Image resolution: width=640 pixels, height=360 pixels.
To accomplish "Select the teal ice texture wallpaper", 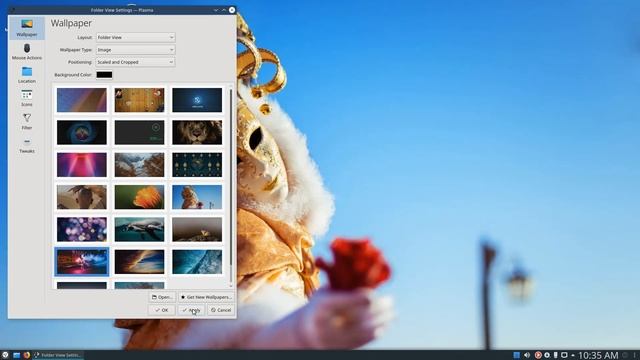I will pyautogui.click(x=197, y=262).
